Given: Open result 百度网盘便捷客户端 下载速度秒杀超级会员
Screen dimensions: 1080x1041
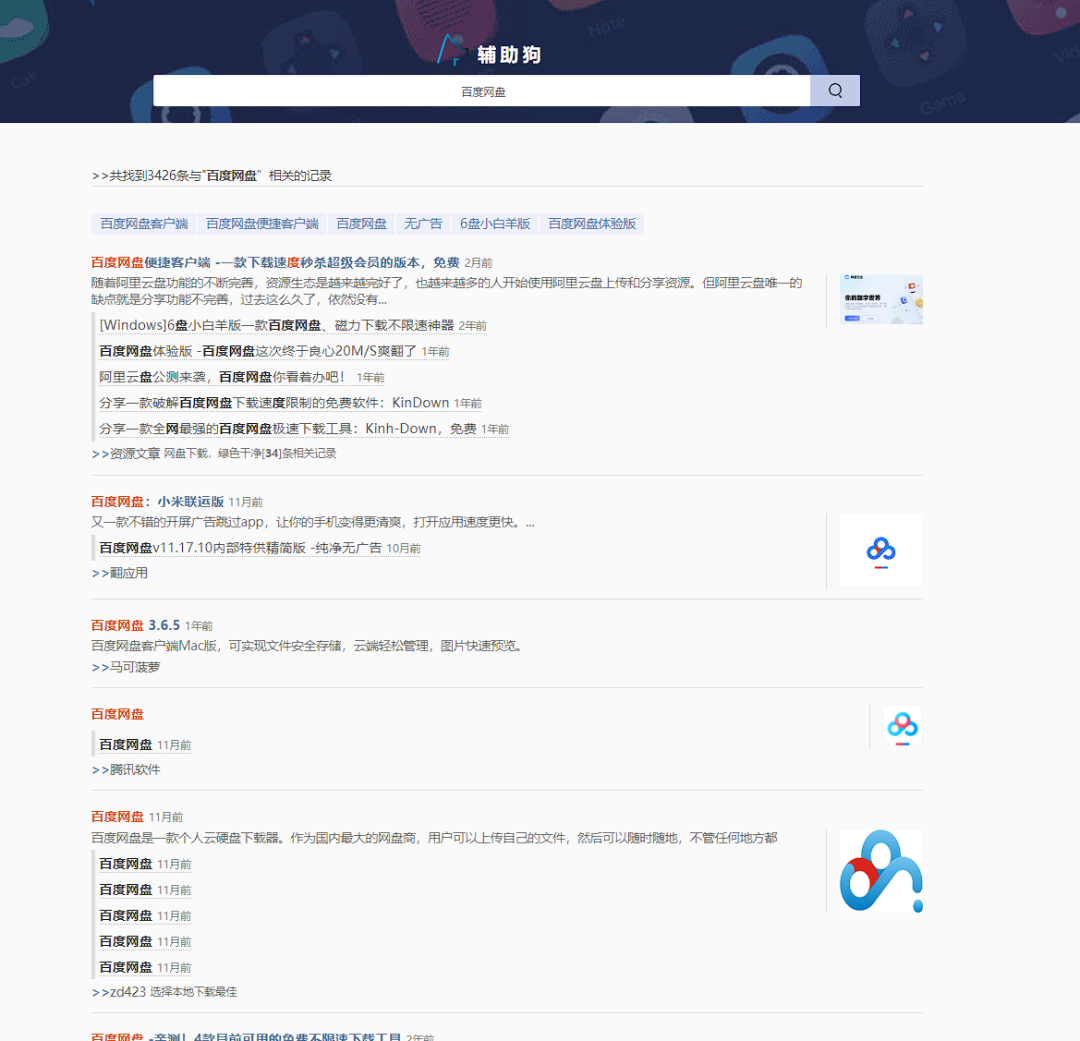Looking at the screenshot, I should 275,262.
